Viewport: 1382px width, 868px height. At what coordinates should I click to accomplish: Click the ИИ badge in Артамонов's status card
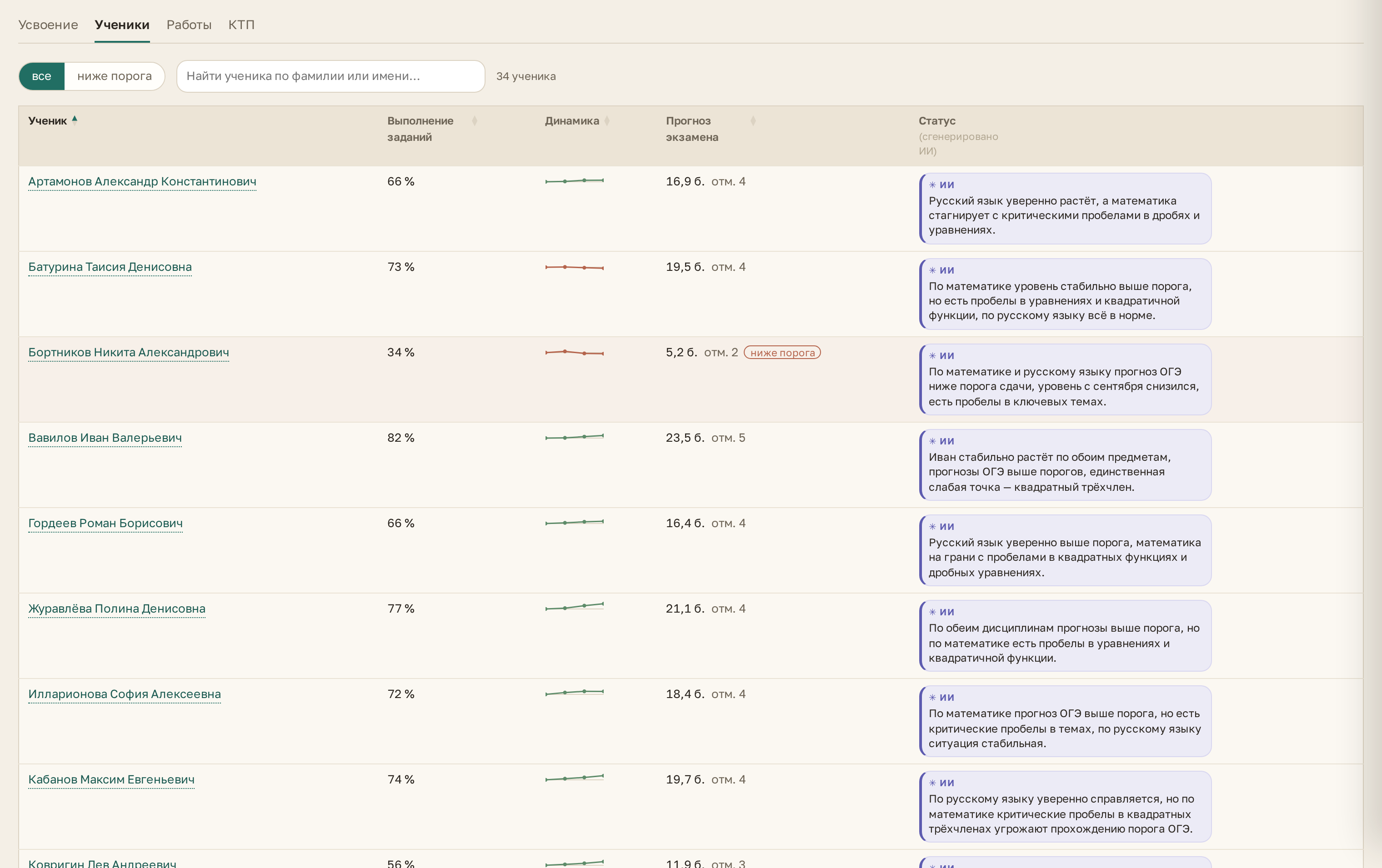941,185
